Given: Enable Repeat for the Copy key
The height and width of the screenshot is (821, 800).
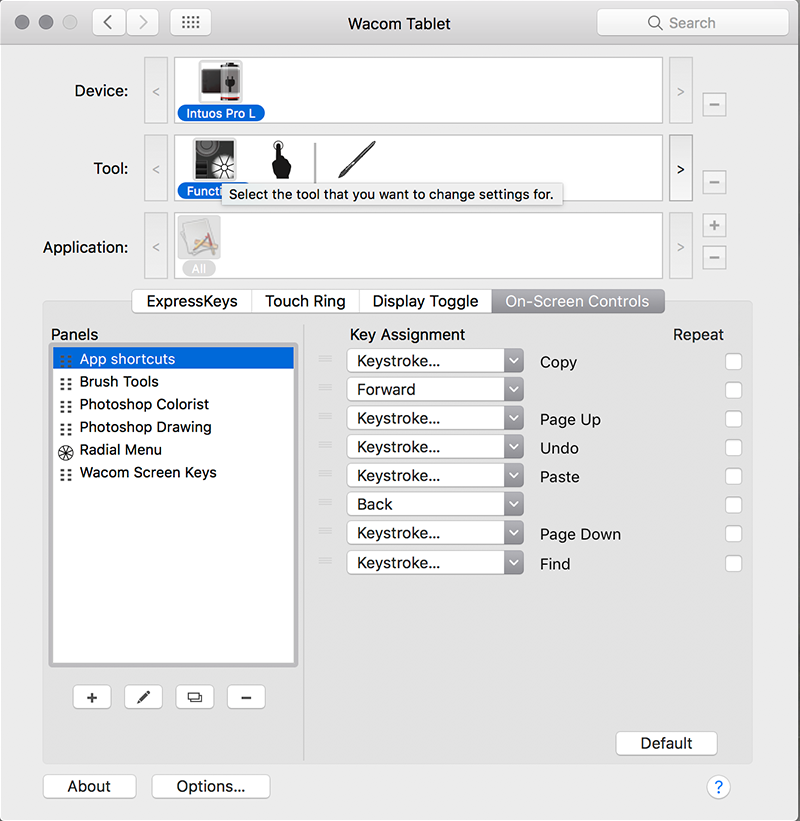Looking at the screenshot, I should tap(734, 361).
